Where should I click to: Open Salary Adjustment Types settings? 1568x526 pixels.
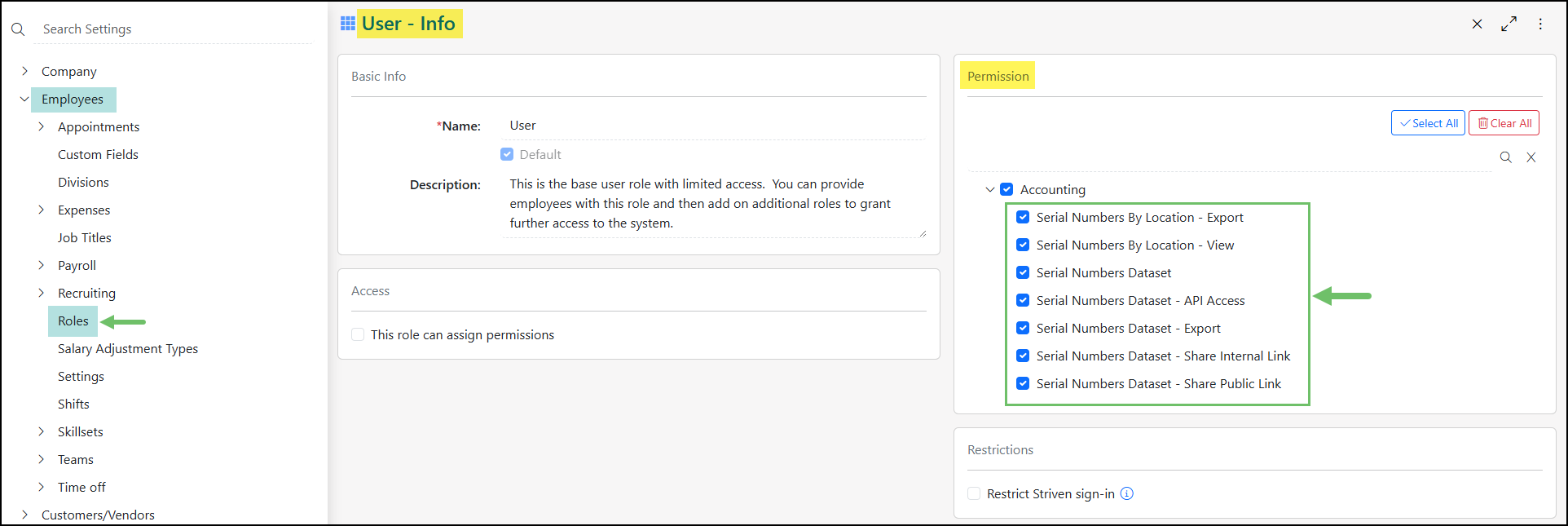(x=128, y=348)
